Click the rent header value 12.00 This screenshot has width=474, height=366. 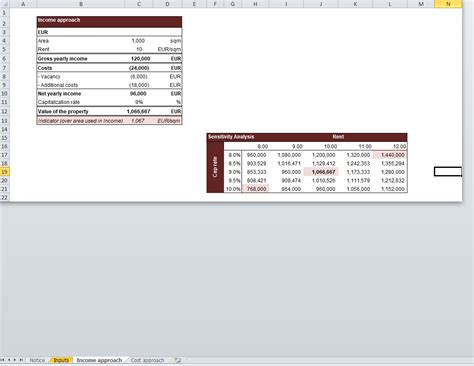pos(390,146)
